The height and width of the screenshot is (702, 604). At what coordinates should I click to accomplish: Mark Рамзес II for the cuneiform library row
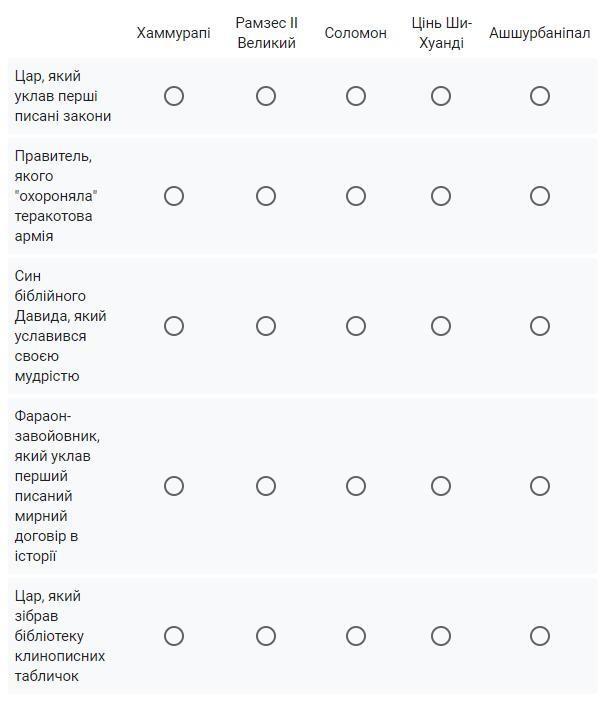pos(266,636)
